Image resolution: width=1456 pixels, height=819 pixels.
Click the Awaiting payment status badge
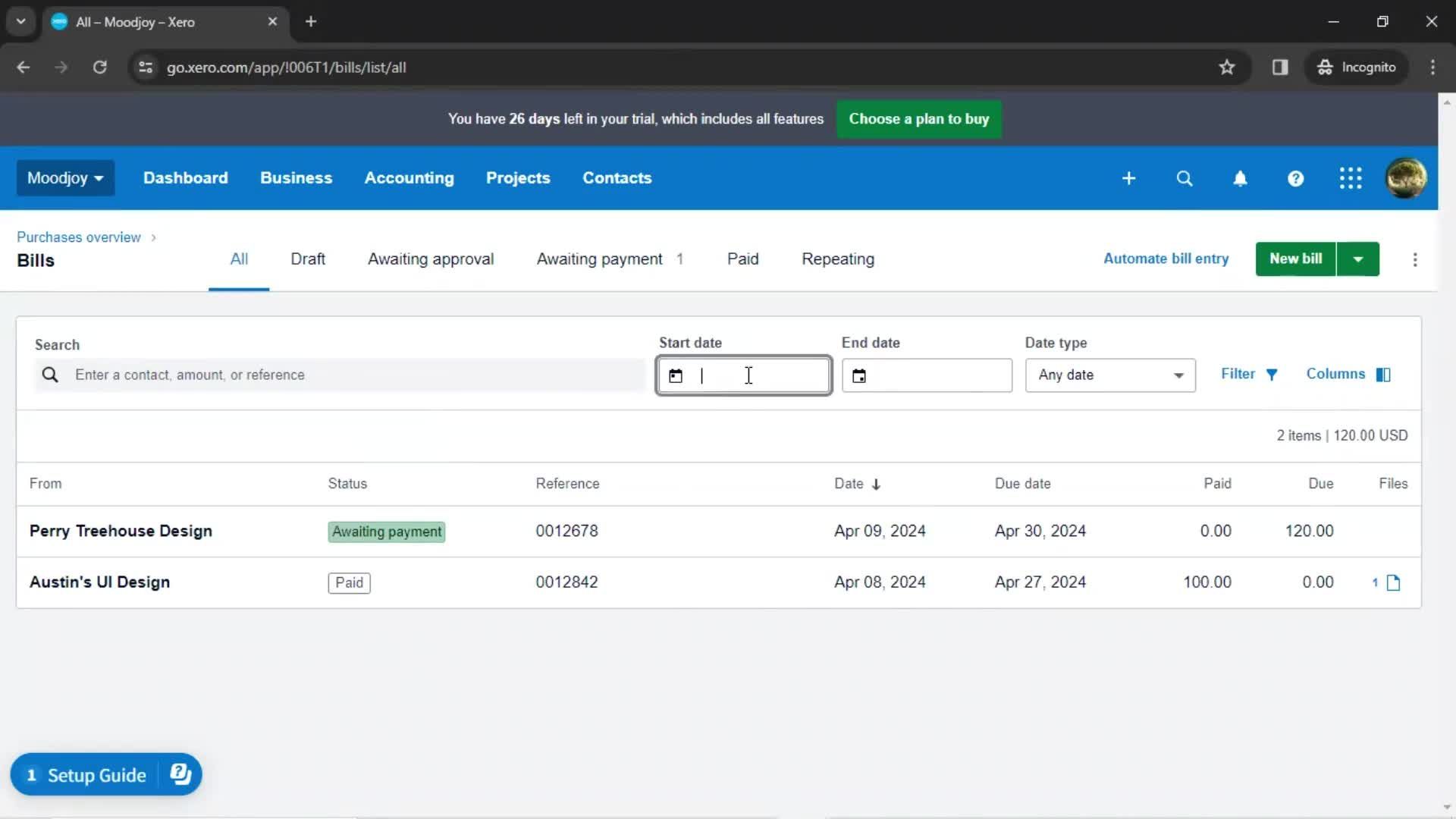(x=387, y=532)
